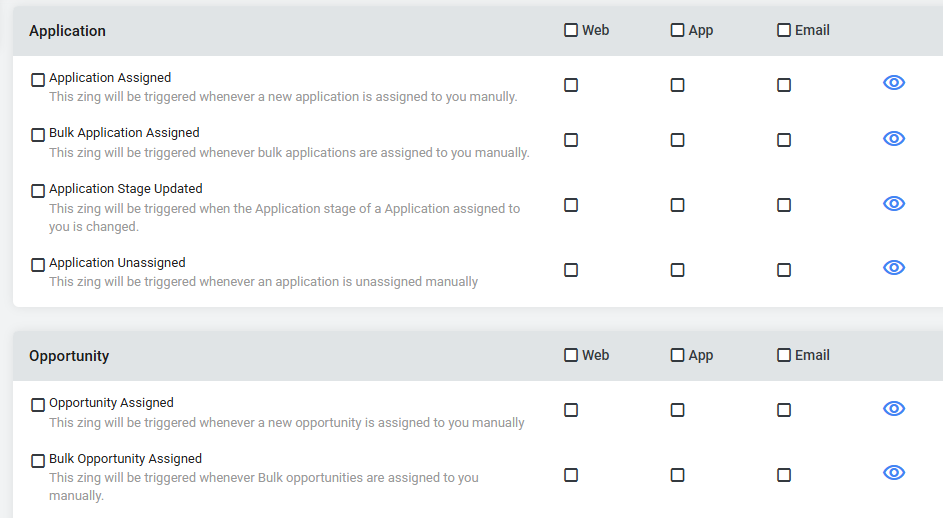Viewport: 943px width, 518px height.
Task: Check App header box in Application section
Action: [x=677, y=30]
